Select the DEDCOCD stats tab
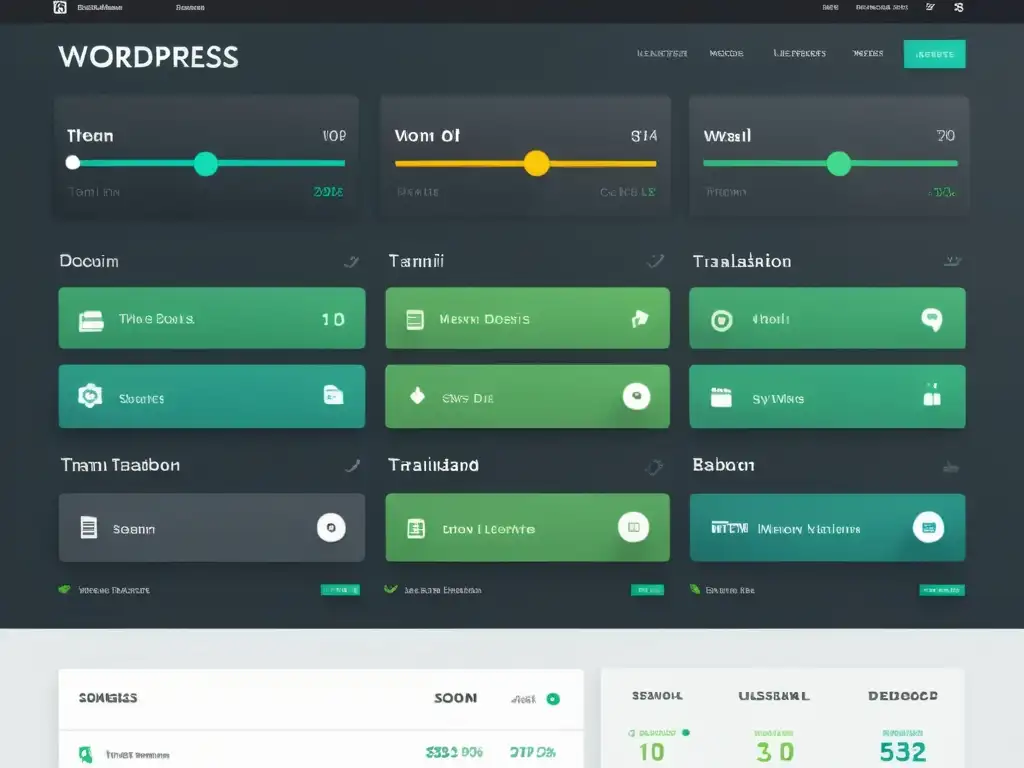The image size is (1024, 768). [x=903, y=696]
